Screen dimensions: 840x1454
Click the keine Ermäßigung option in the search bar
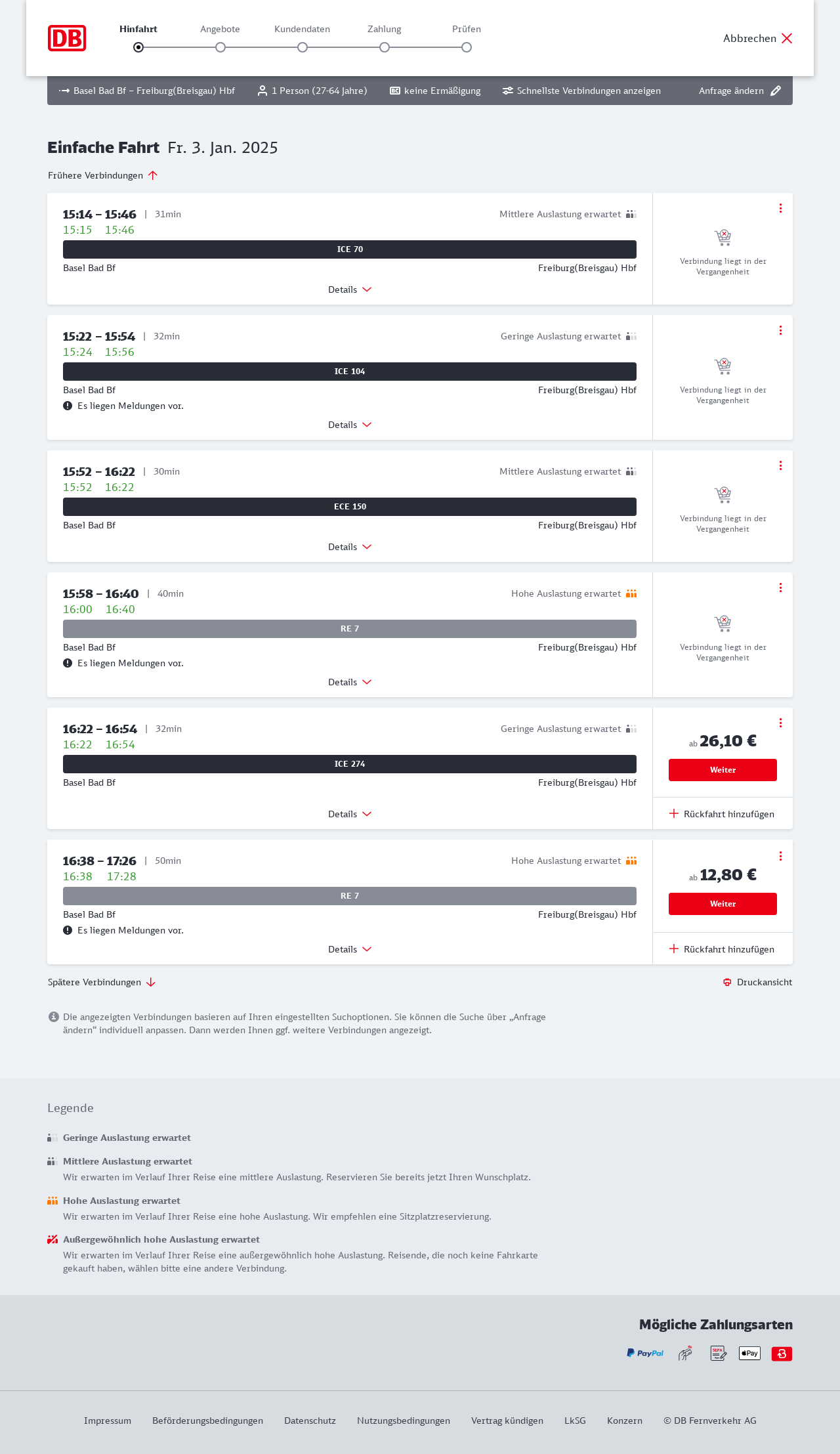(x=435, y=91)
